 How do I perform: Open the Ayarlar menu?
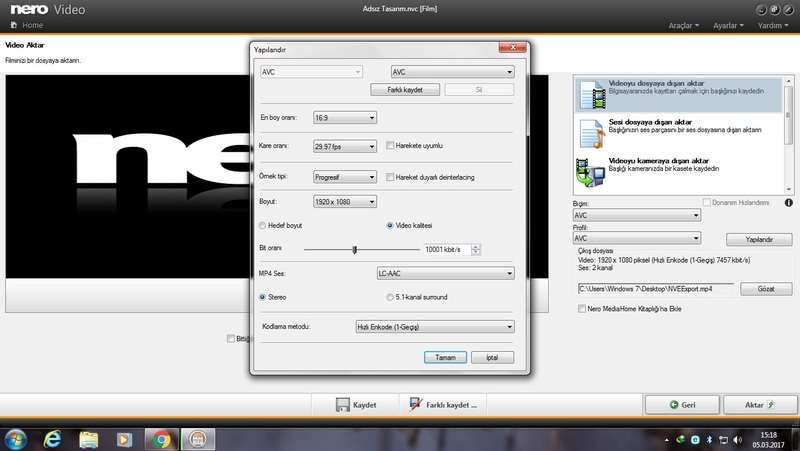[x=728, y=25]
